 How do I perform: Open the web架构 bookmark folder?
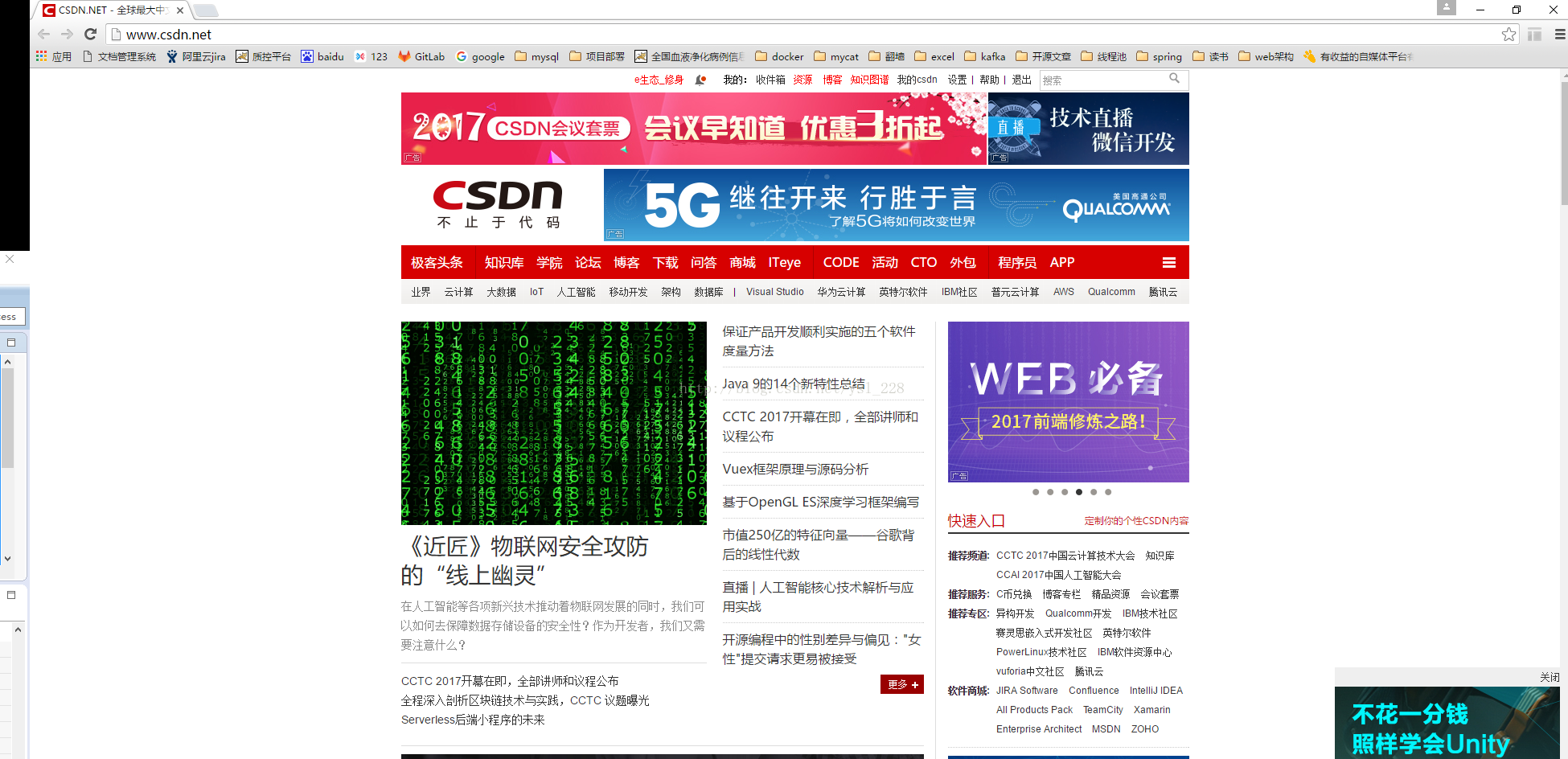1266,56
